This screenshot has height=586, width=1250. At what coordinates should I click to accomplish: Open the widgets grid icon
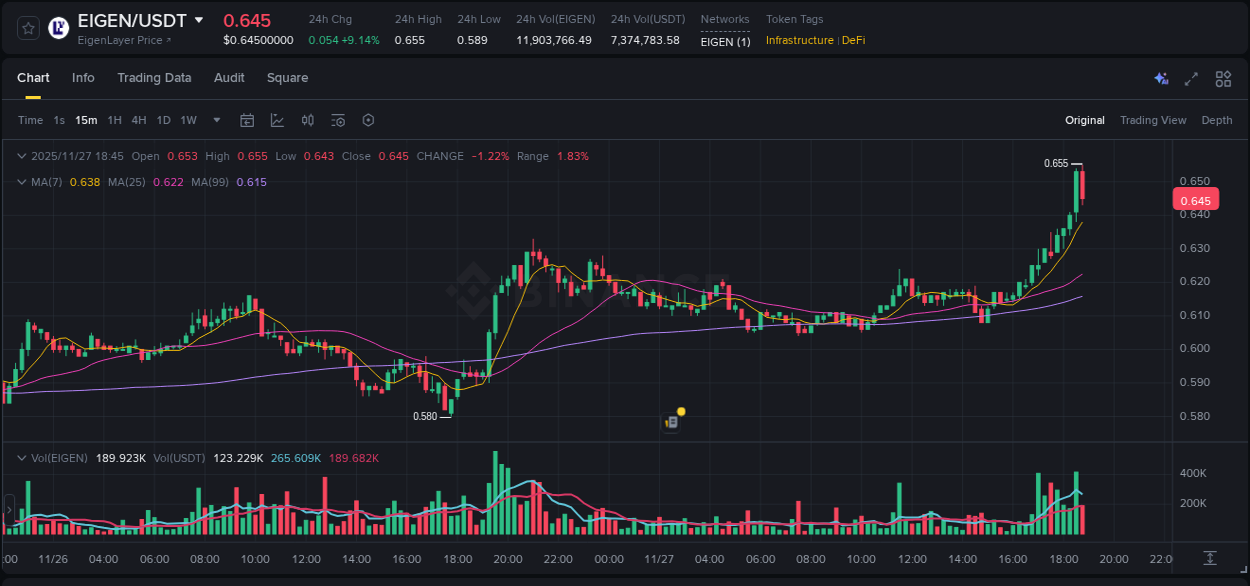click(x=1223, y=78)
